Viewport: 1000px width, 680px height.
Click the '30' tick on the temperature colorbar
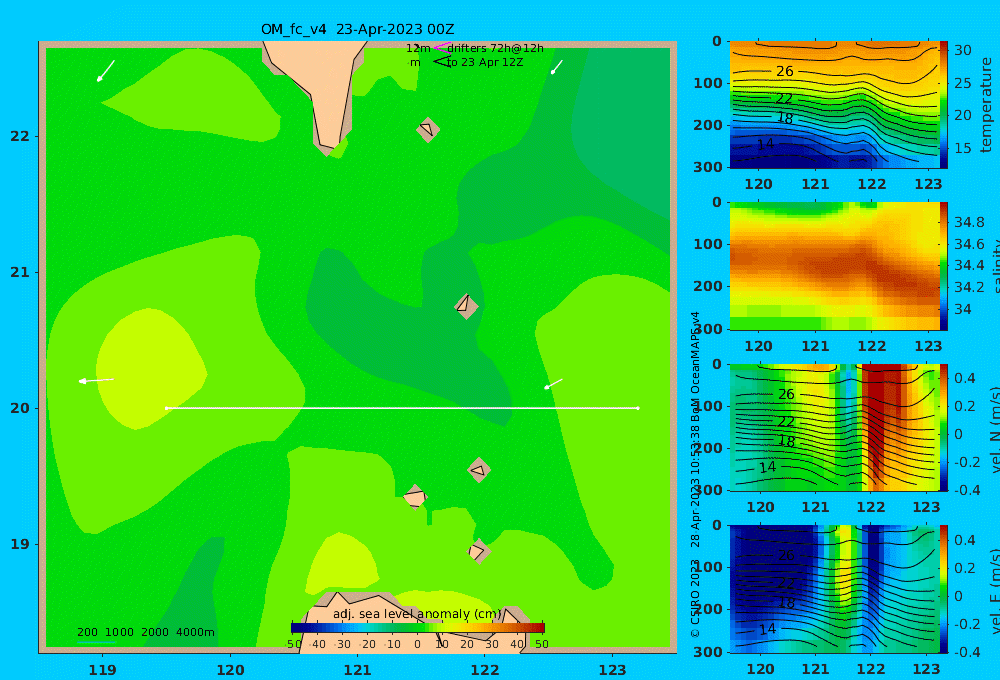click(962, 50)
